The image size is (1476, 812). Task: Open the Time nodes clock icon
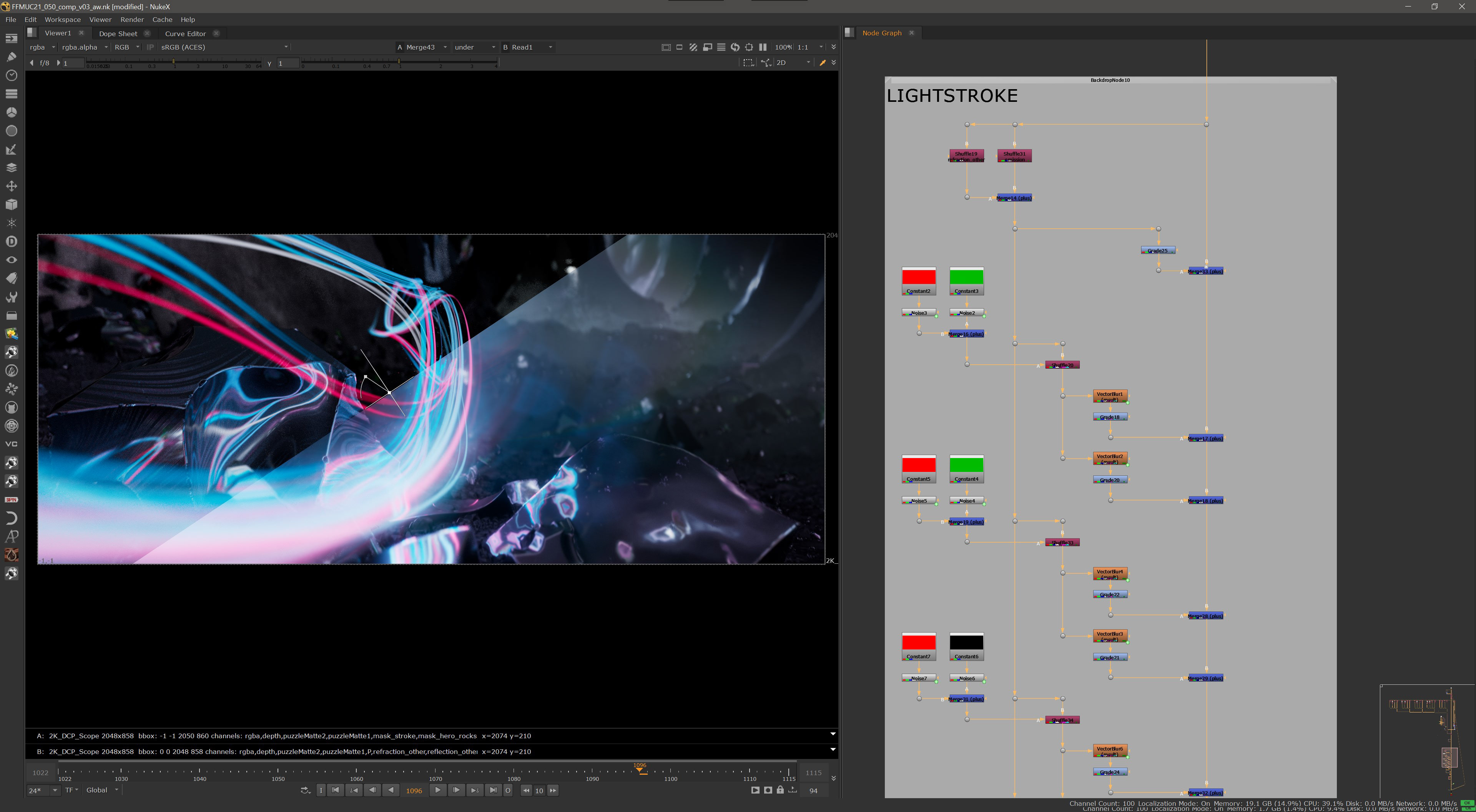click(x=11, y=75)
